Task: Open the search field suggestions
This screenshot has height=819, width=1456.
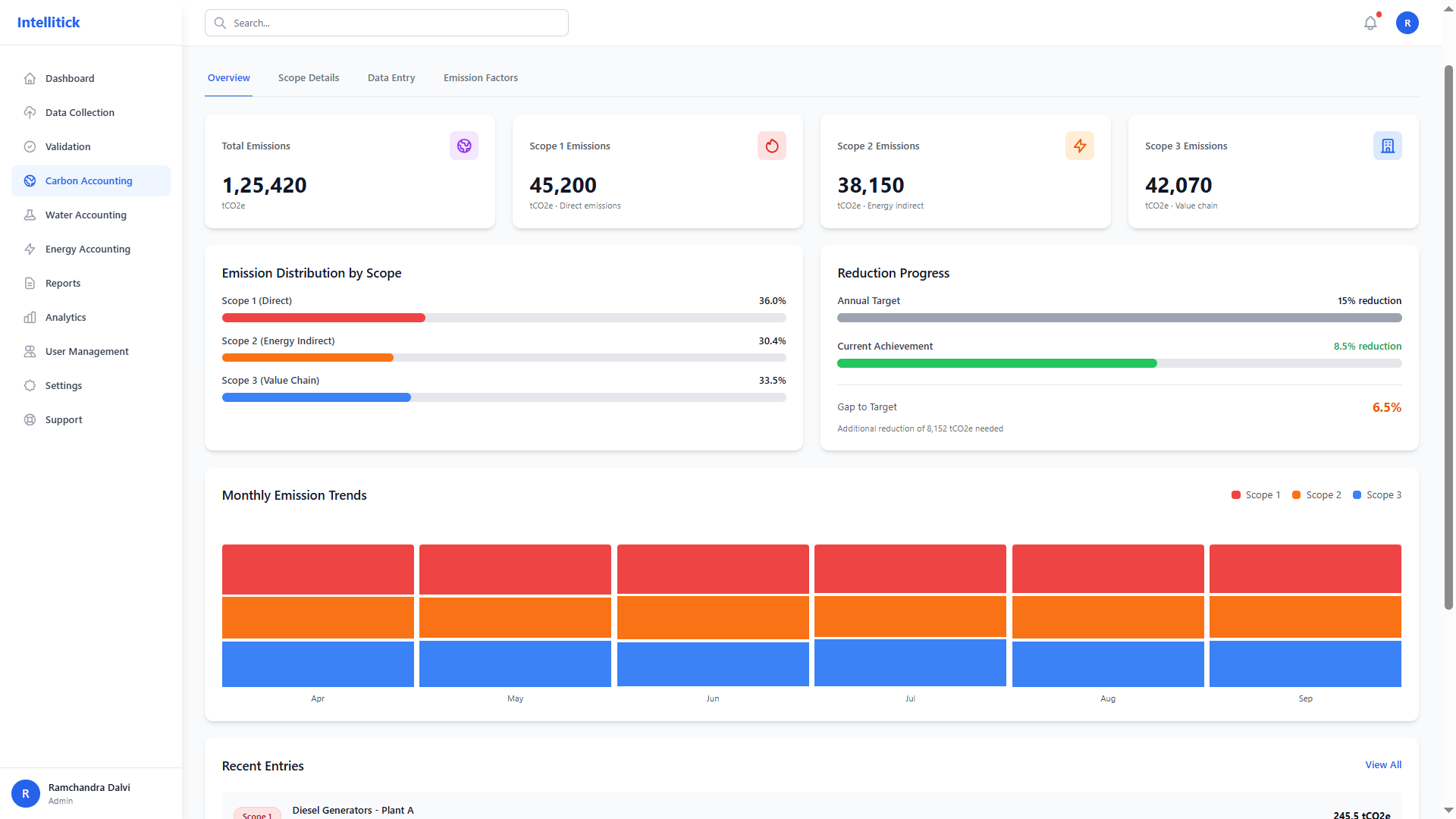Action: tap(386, 23)
